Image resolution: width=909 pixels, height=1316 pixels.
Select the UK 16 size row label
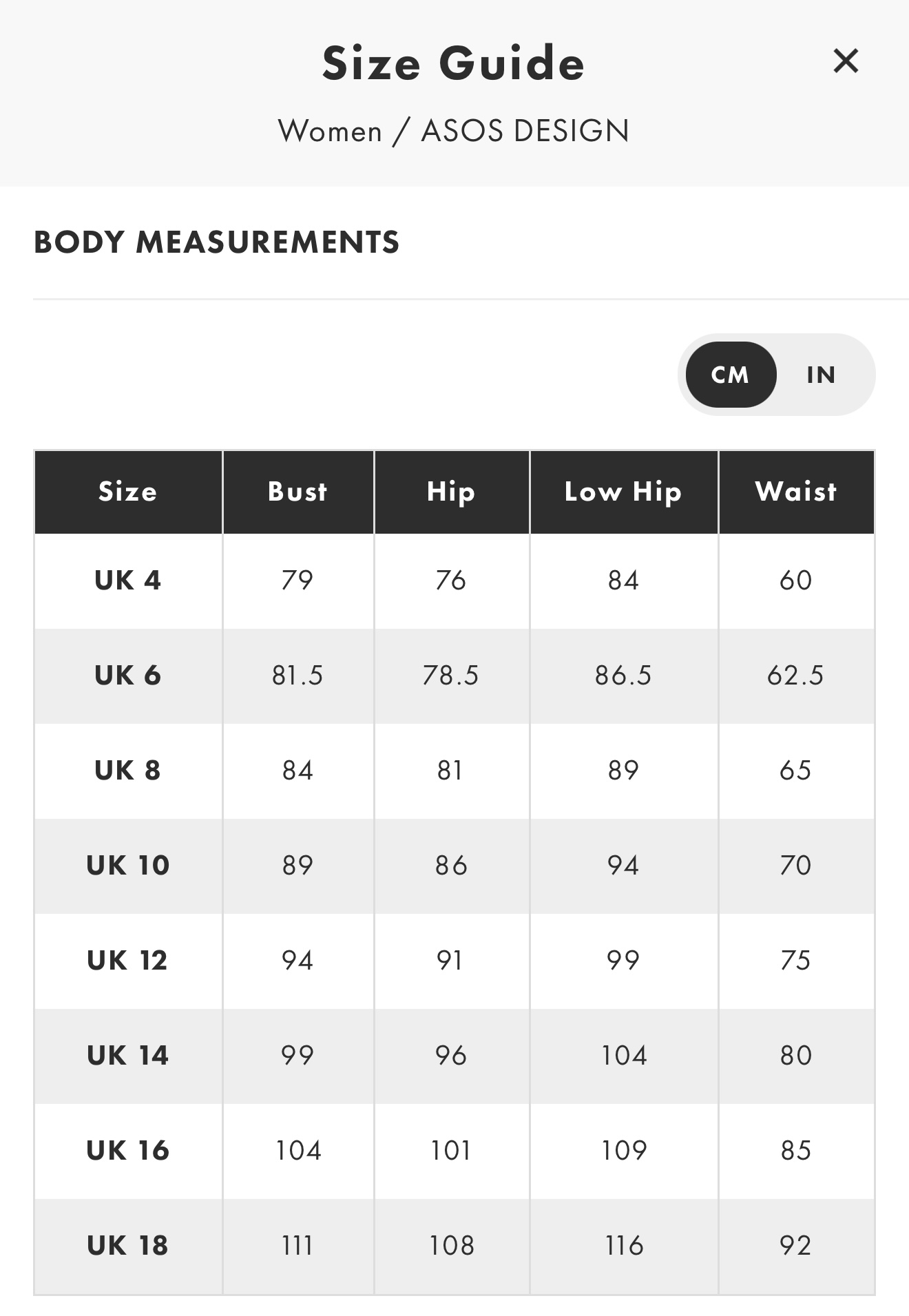tap(128, 1151)
